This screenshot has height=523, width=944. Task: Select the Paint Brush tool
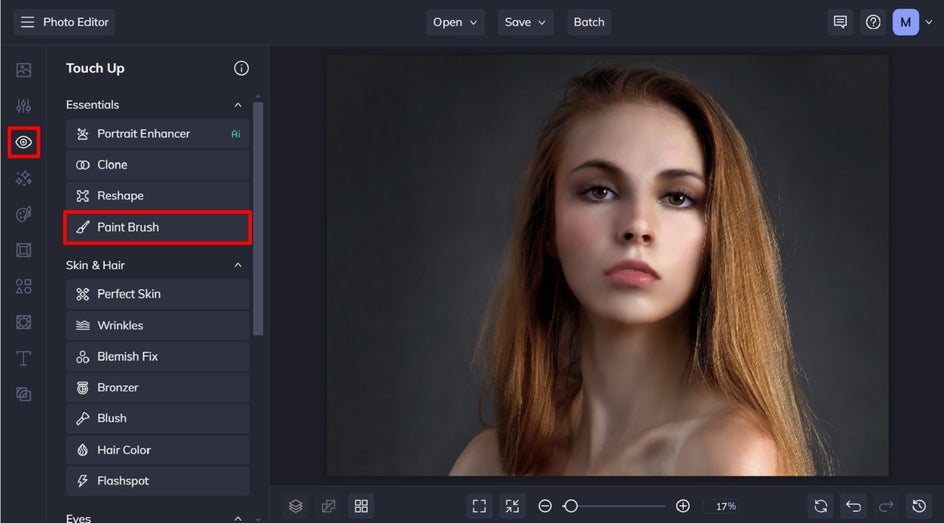click(157, 227)
